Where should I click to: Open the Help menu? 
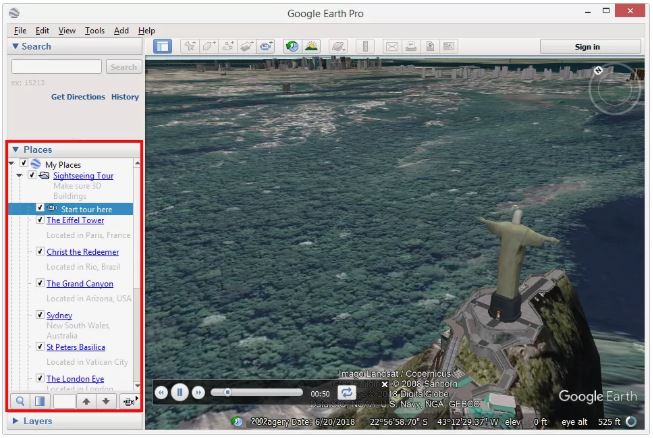(x=147, y=30)
